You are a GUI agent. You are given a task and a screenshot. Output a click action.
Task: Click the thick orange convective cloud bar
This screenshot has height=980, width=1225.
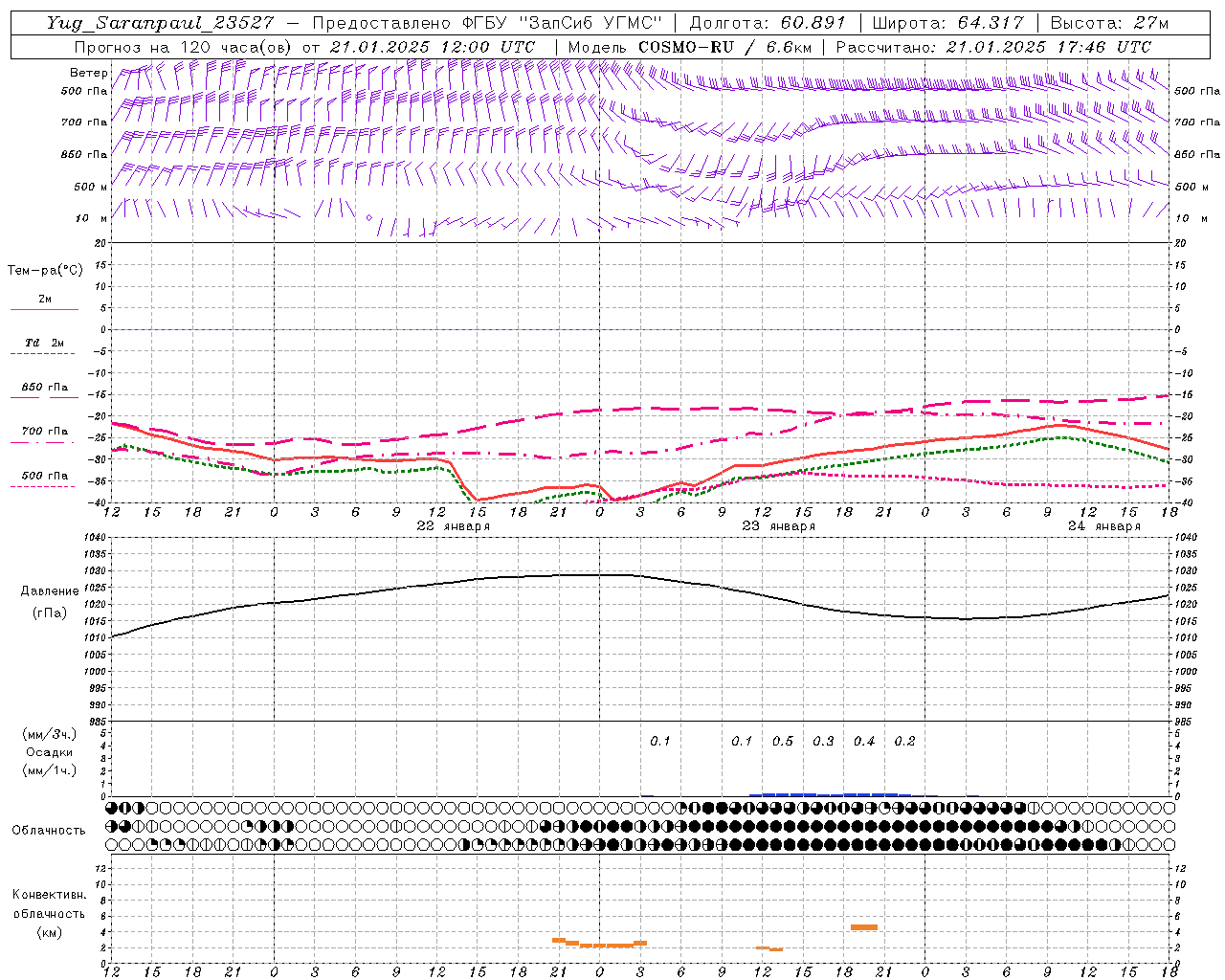pos(863,926)
